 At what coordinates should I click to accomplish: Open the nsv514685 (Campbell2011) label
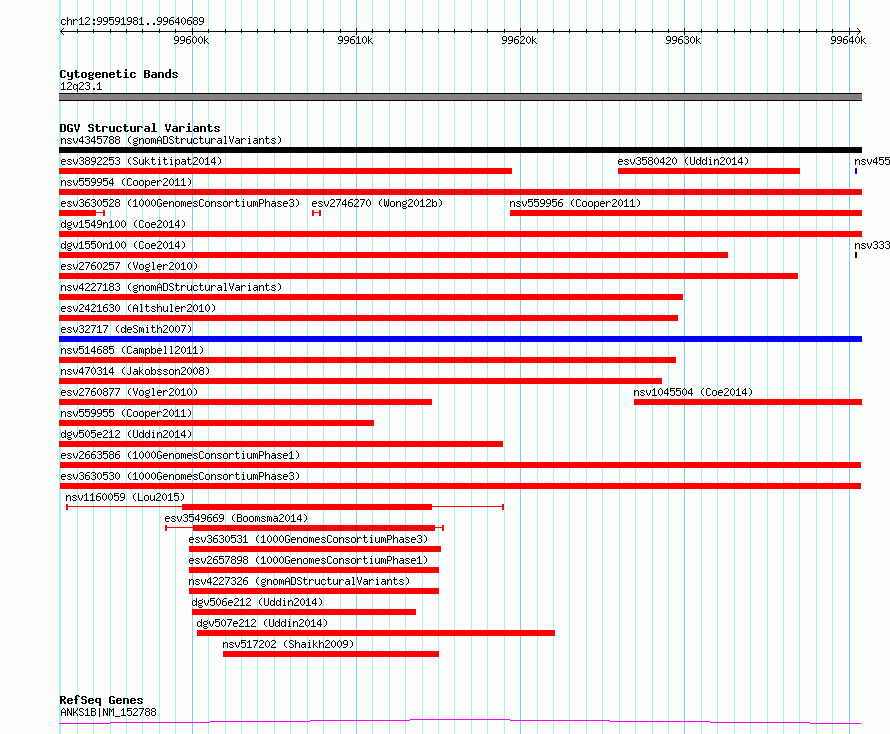[132, 350]
